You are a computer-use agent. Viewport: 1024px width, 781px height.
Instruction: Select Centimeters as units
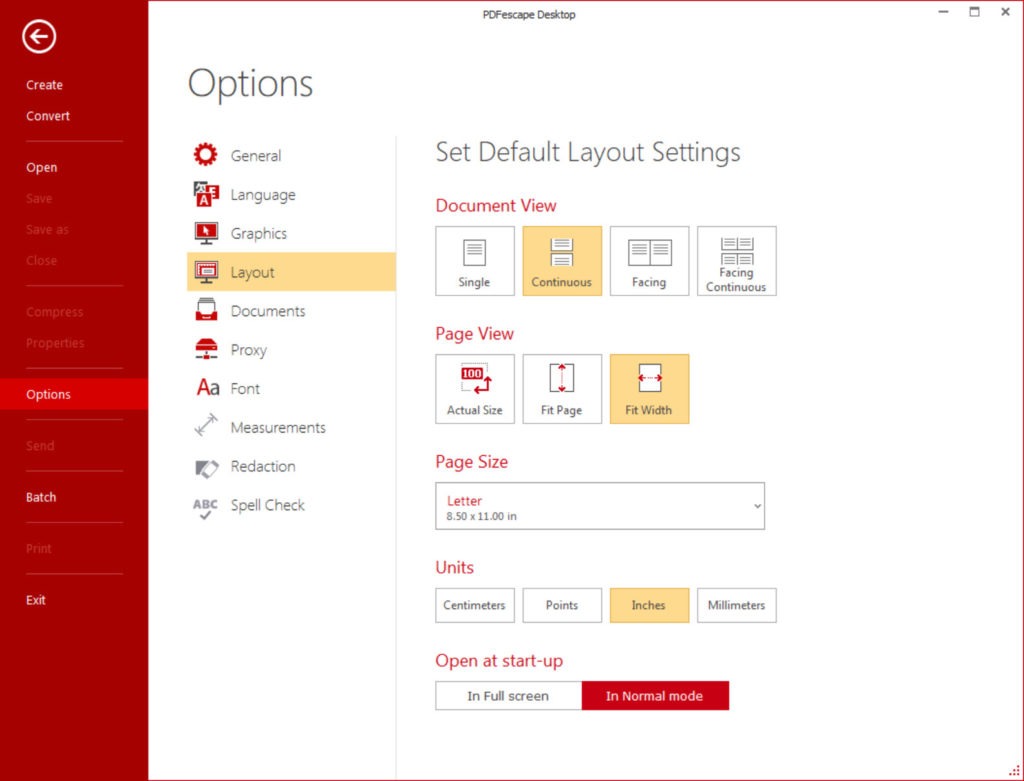pos(475,605)
